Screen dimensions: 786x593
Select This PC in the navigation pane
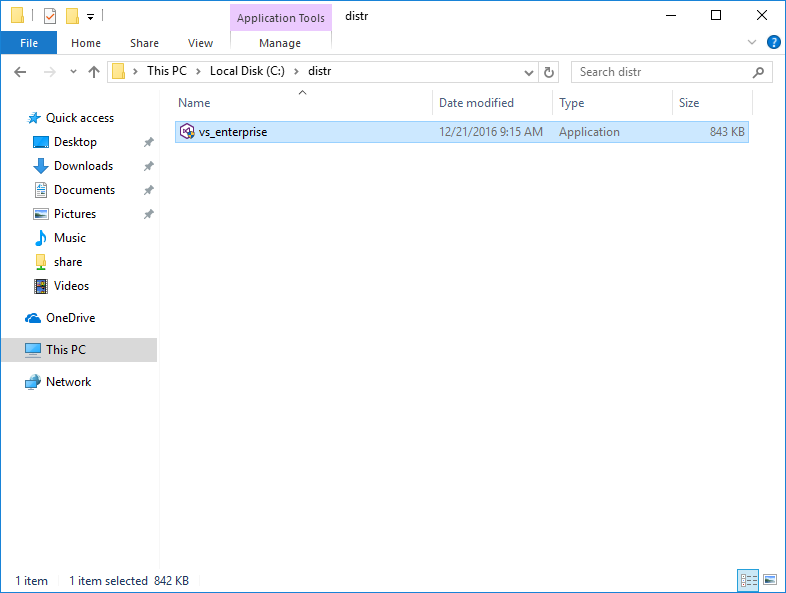[79, 350]
